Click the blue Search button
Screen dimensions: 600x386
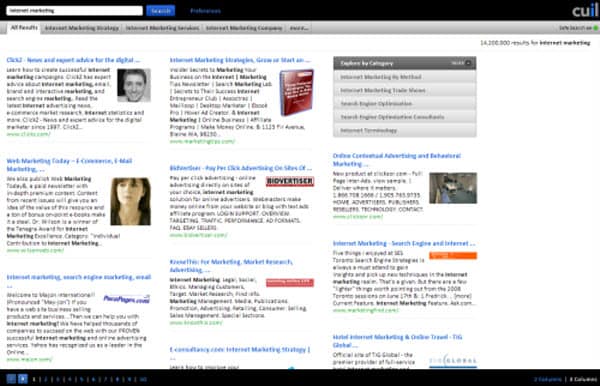(161, 11)
